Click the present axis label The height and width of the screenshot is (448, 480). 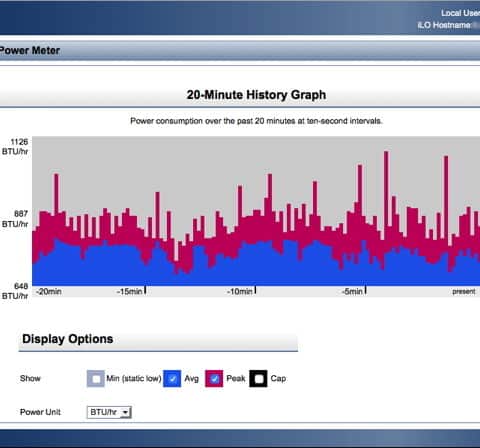tap(464, 292)
